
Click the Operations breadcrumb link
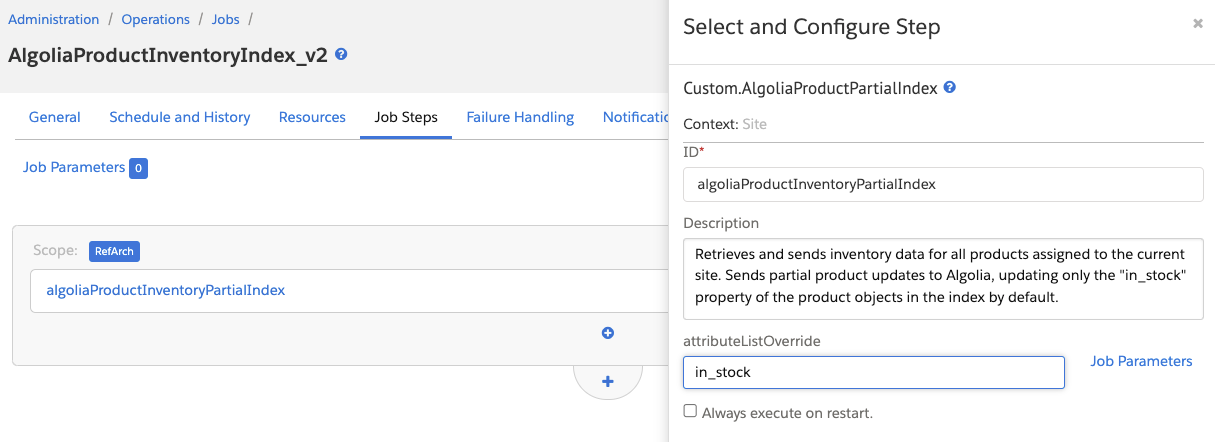[x=155, y=19]
